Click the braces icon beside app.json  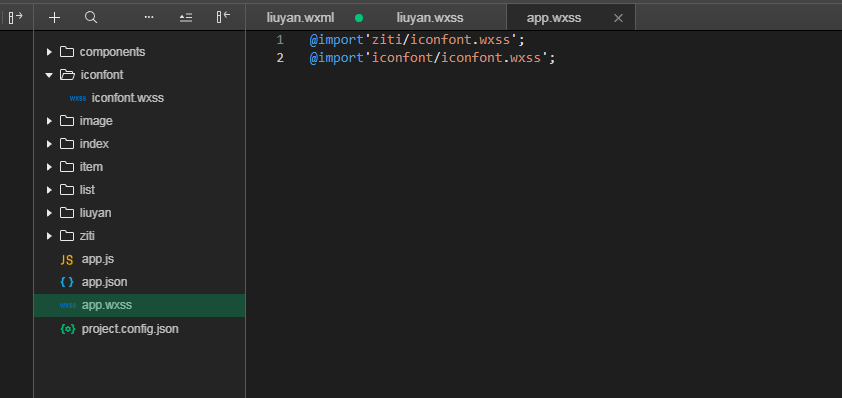point(67,282)
